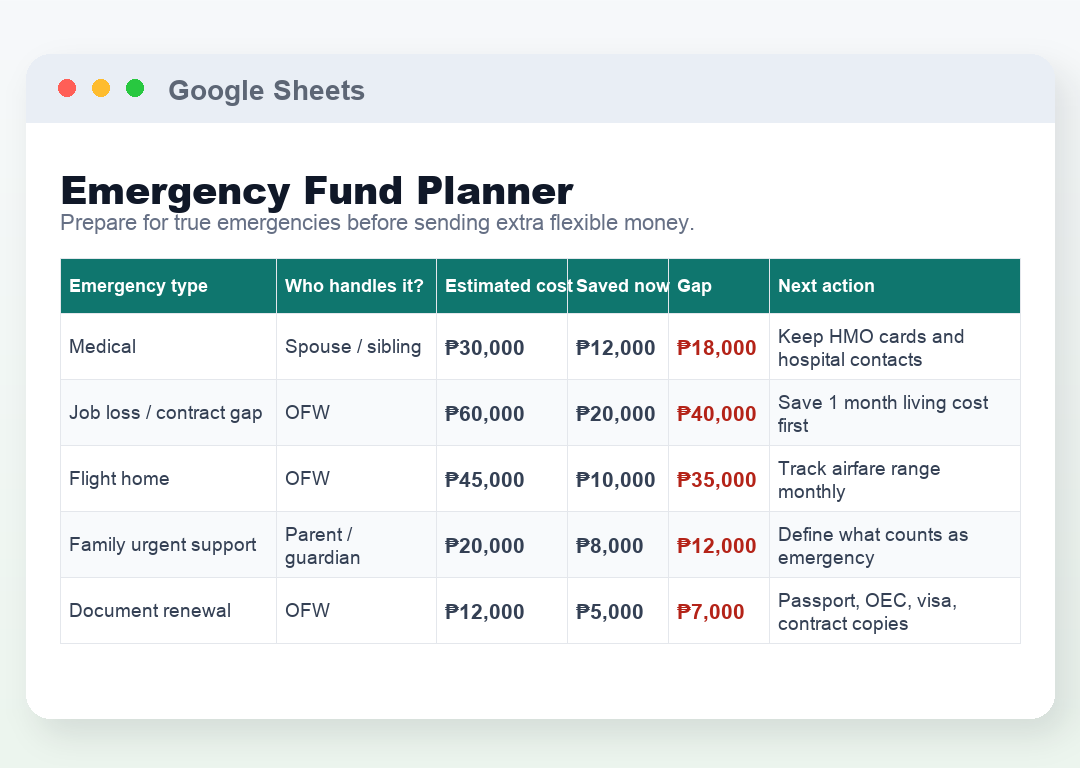This screenshot has width=1080, height=768.
Task: Select the ₱30,000 estimated cost cell
Action: pyautogui.click(x=502, y=346)
